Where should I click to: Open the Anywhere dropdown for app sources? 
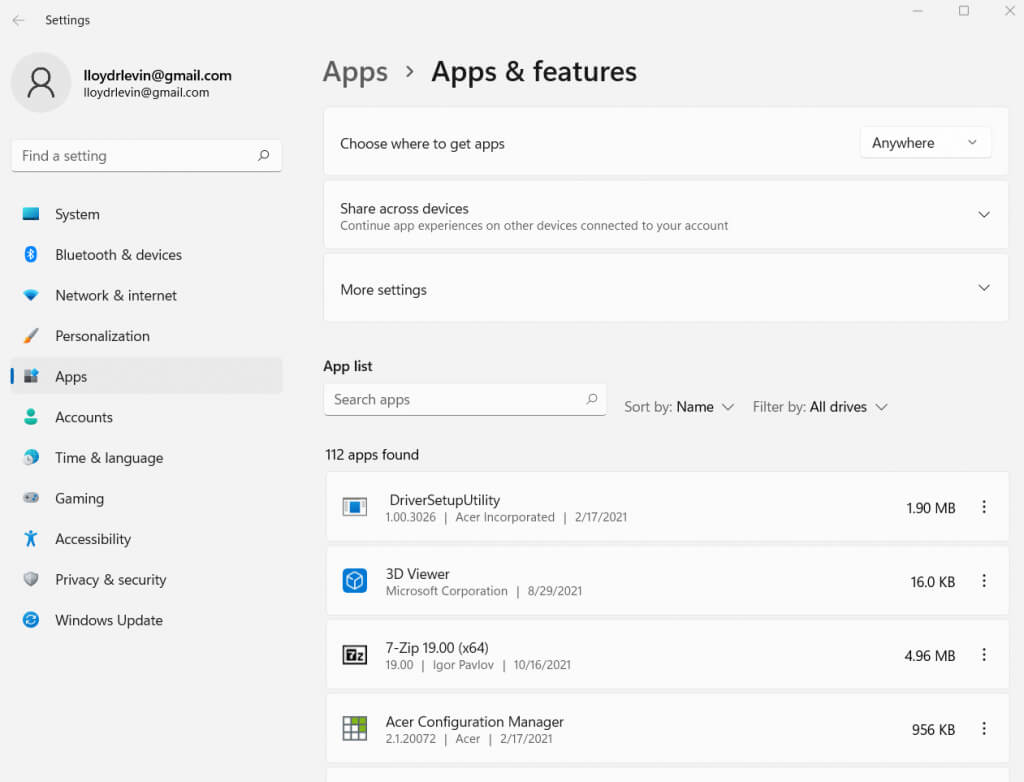coord(925,143)
